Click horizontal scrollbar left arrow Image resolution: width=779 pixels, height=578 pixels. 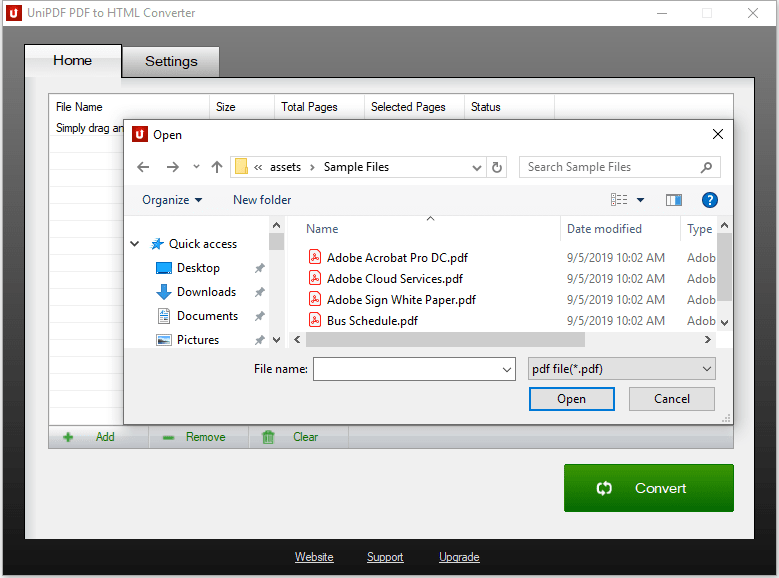pos(297,339)
